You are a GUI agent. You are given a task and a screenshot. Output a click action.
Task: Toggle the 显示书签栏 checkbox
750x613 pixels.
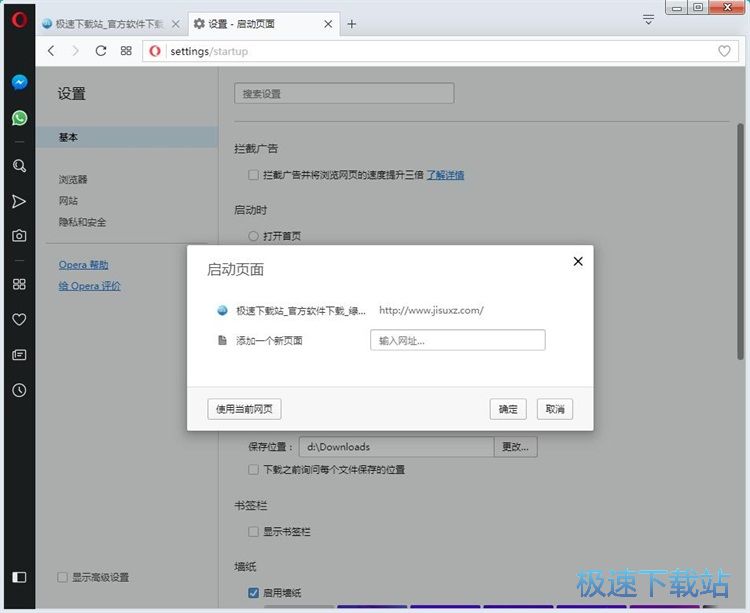tap(254, 532)
